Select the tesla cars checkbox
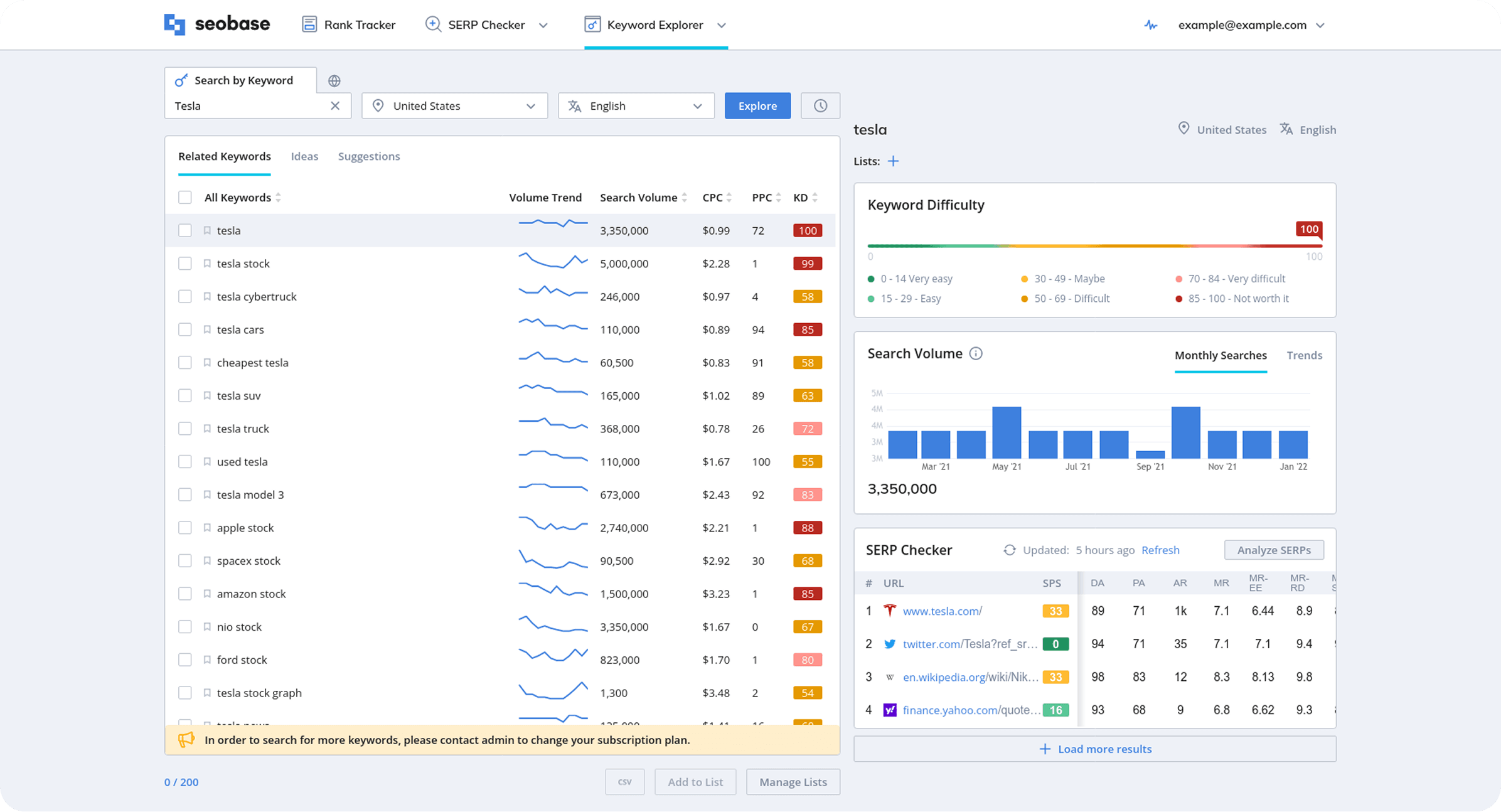Screen dimensions: 1501x812 (x=184, y=329)
